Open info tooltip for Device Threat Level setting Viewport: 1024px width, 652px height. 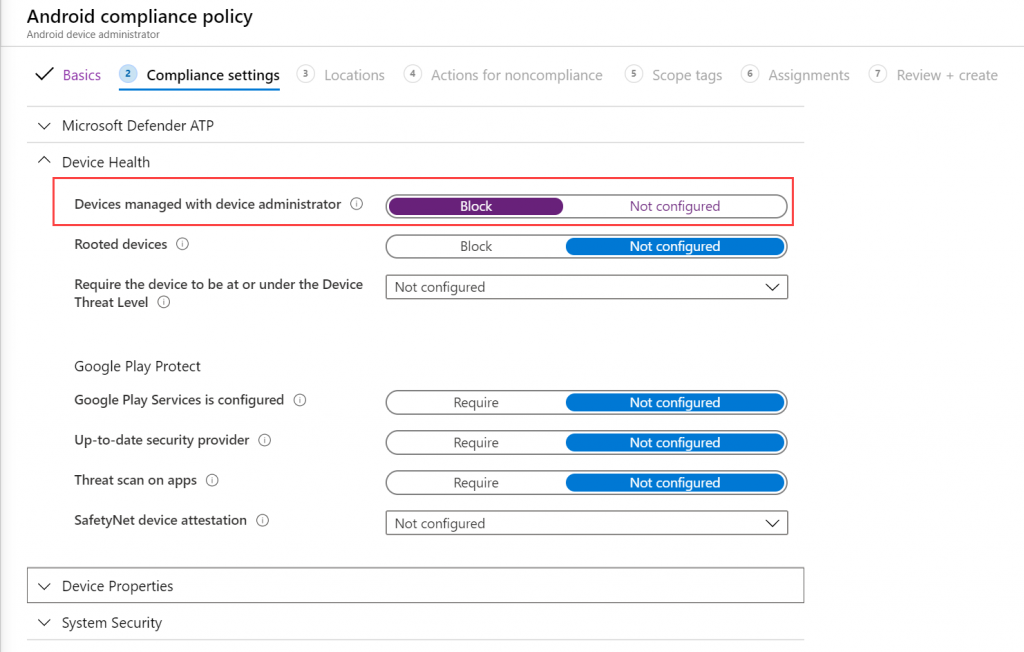(164, 304)
